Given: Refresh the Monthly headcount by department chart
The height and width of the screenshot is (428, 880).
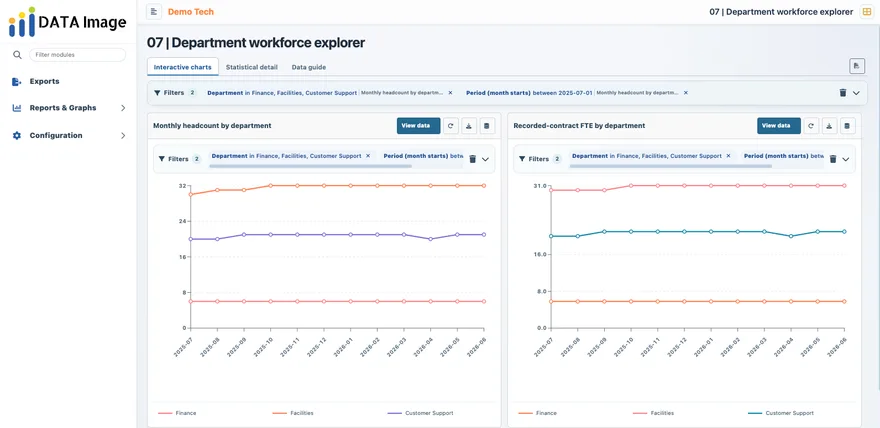Looking at the screenshot, I should click(x=451, y=126).
